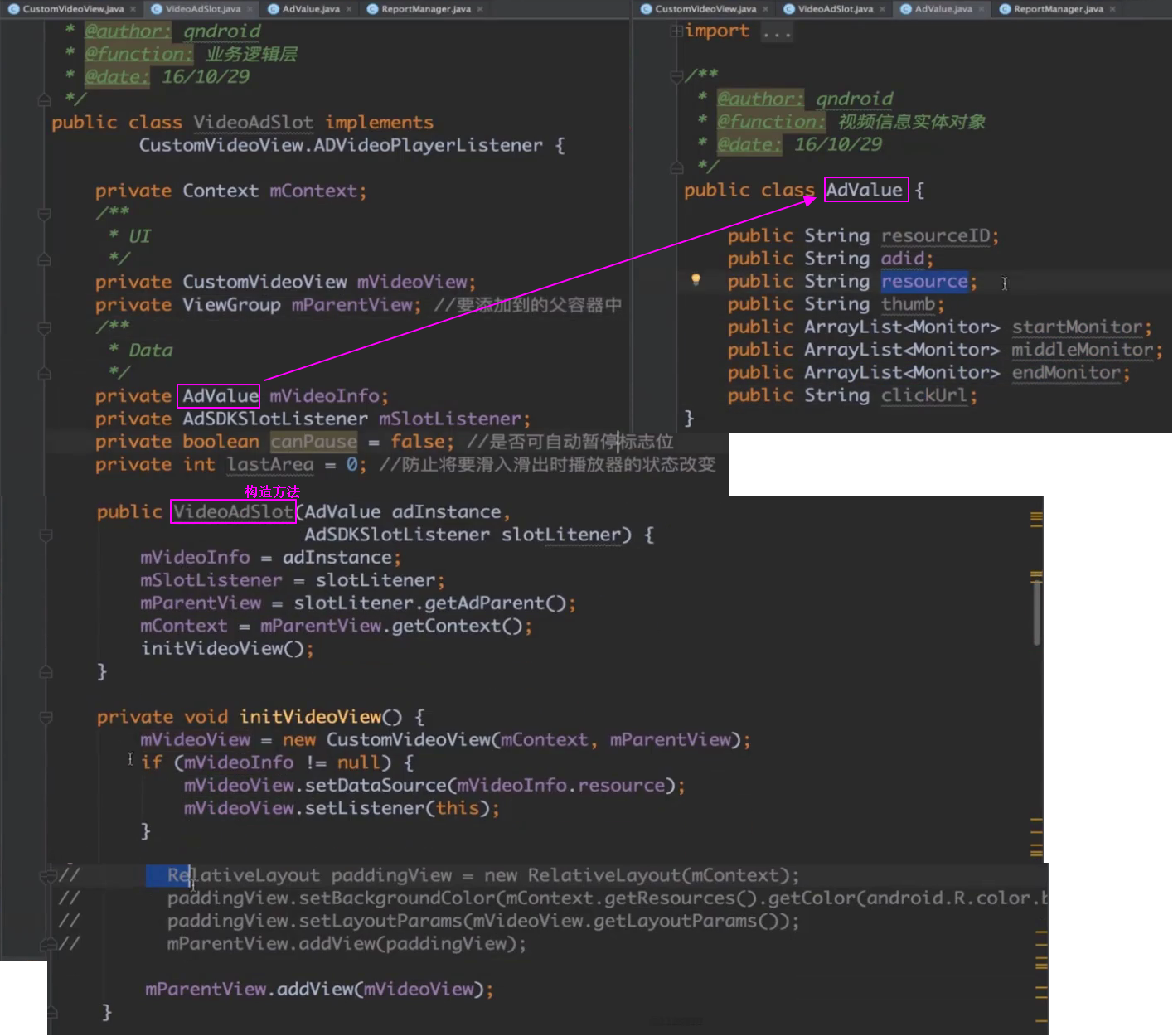
Task: Fold the initVideoView method body
Action: pos(46,717)
